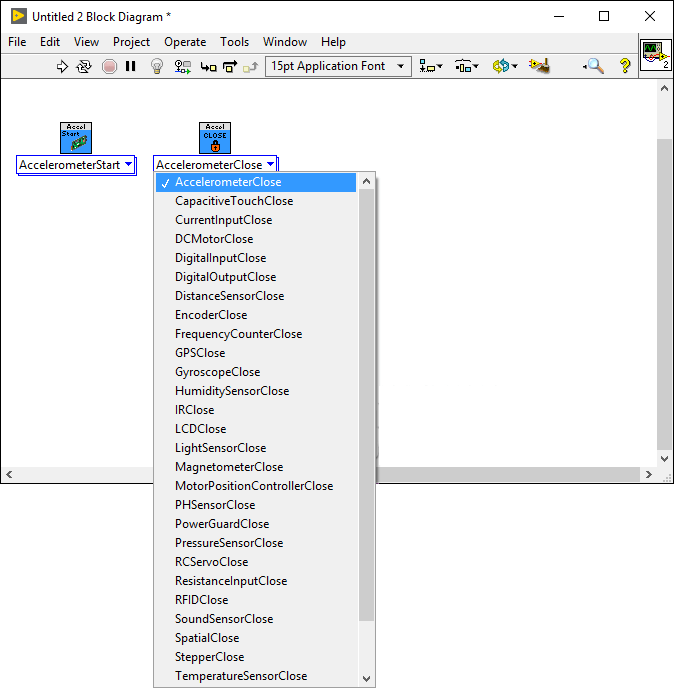Choose HumiditySensorClose from the list
The width and height of the screenshot is (674, 688).
point(256,391)
